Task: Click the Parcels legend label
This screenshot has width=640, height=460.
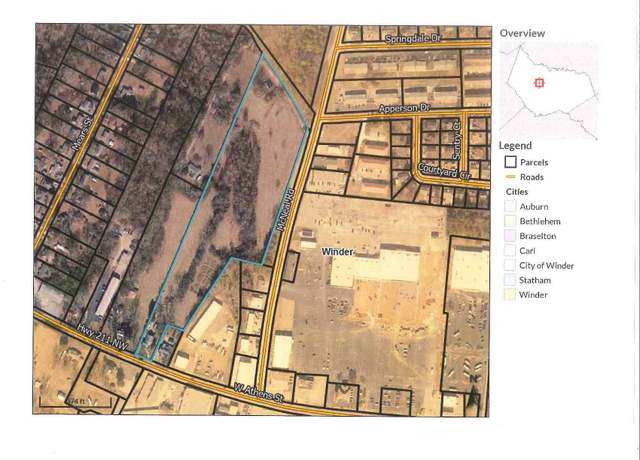Action: tap(534, 162)
